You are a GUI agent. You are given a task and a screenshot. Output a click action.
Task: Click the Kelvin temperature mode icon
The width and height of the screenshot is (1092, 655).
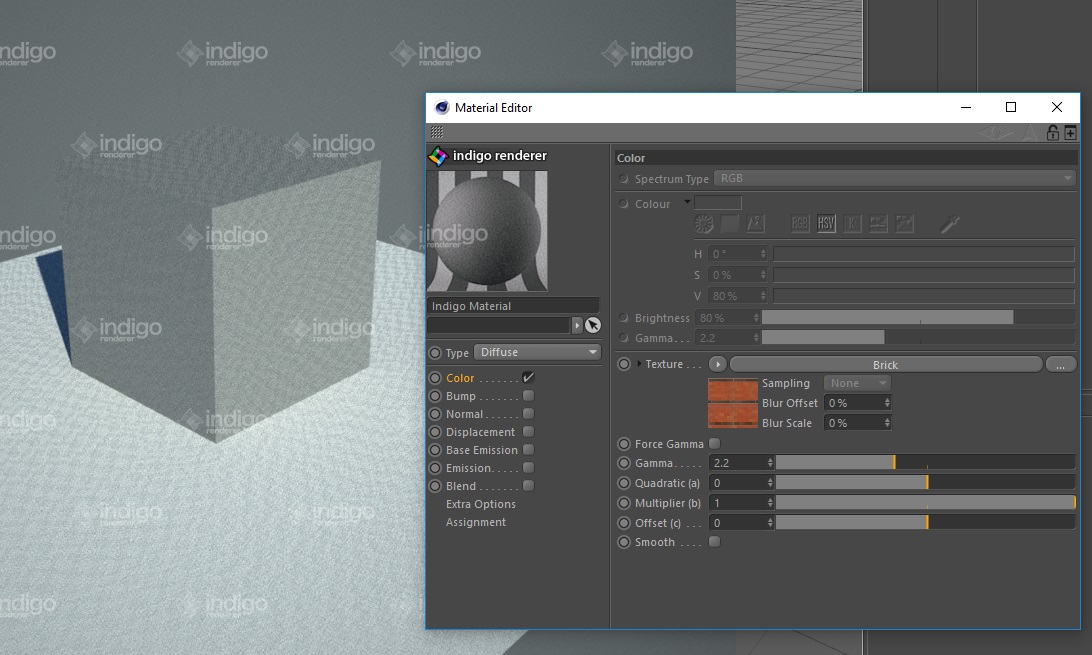(x=852, y=224)
